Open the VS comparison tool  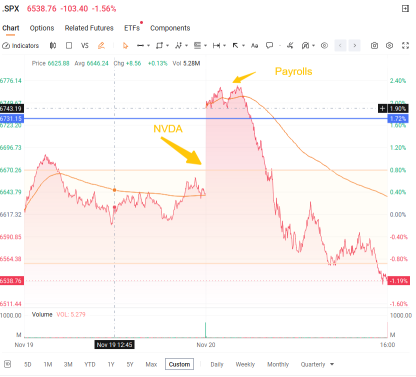pyautogui.click(x=85, y=46)
